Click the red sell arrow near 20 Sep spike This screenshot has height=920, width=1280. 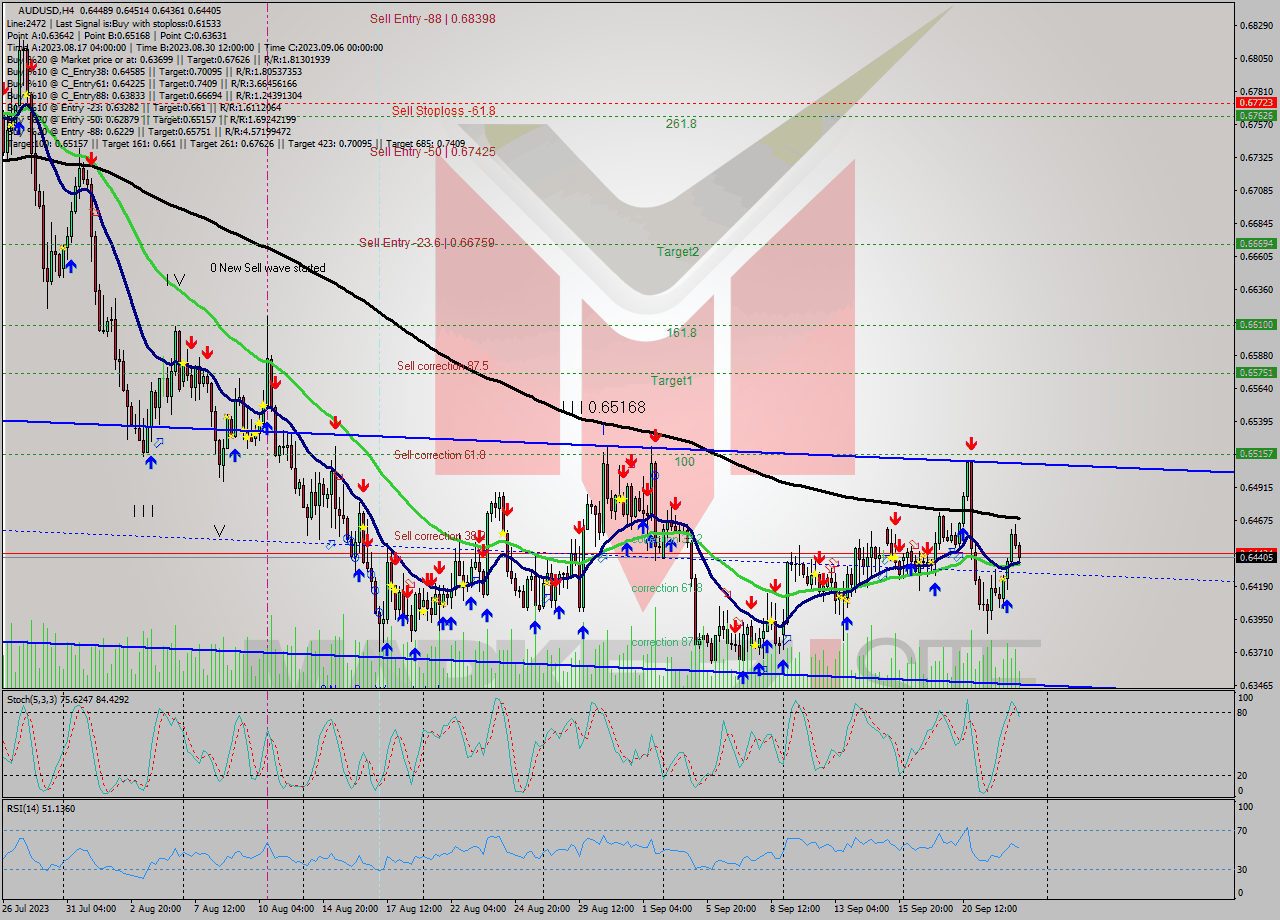(x=970, y=443)
